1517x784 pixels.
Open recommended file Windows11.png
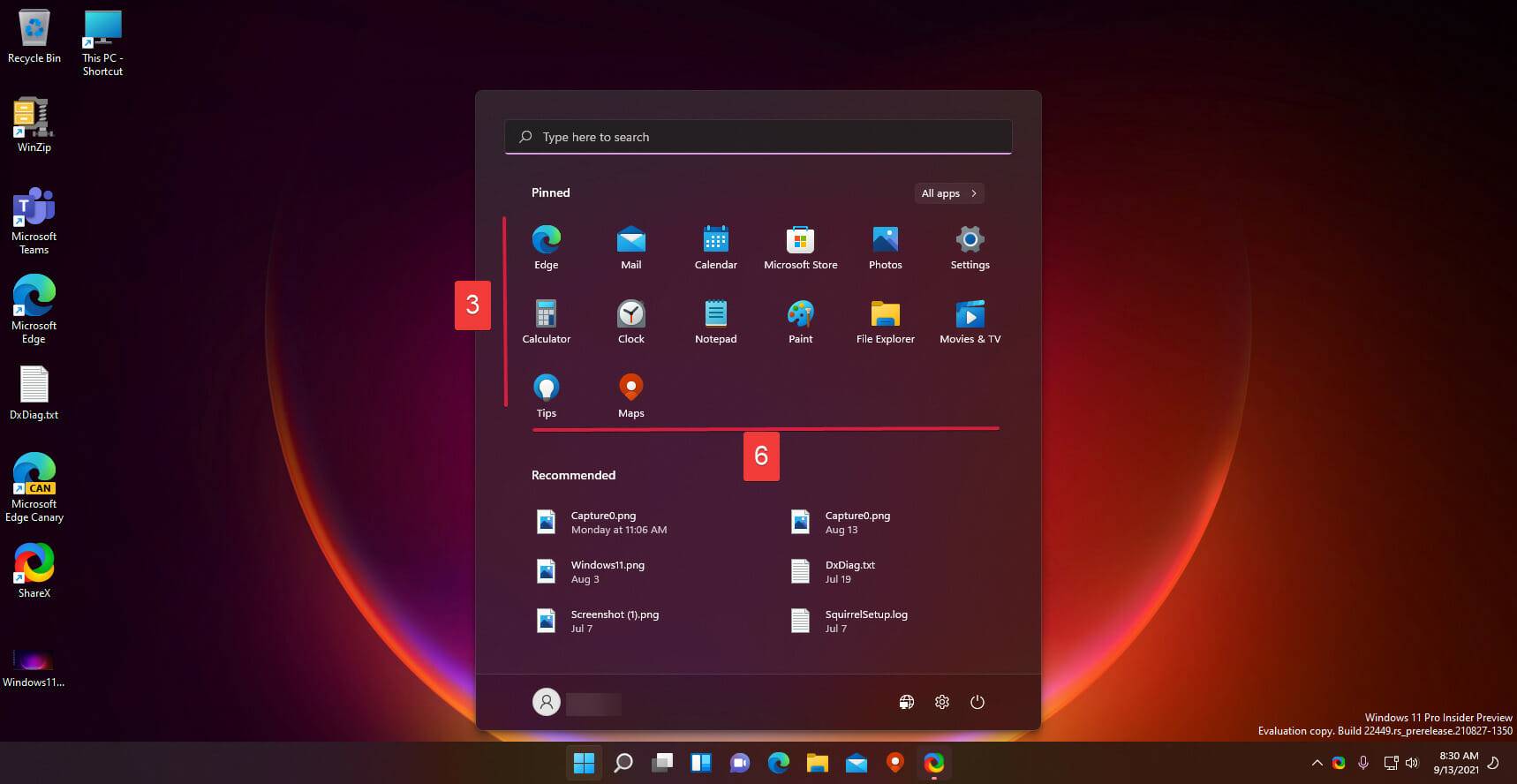click(x=608, y=571)
